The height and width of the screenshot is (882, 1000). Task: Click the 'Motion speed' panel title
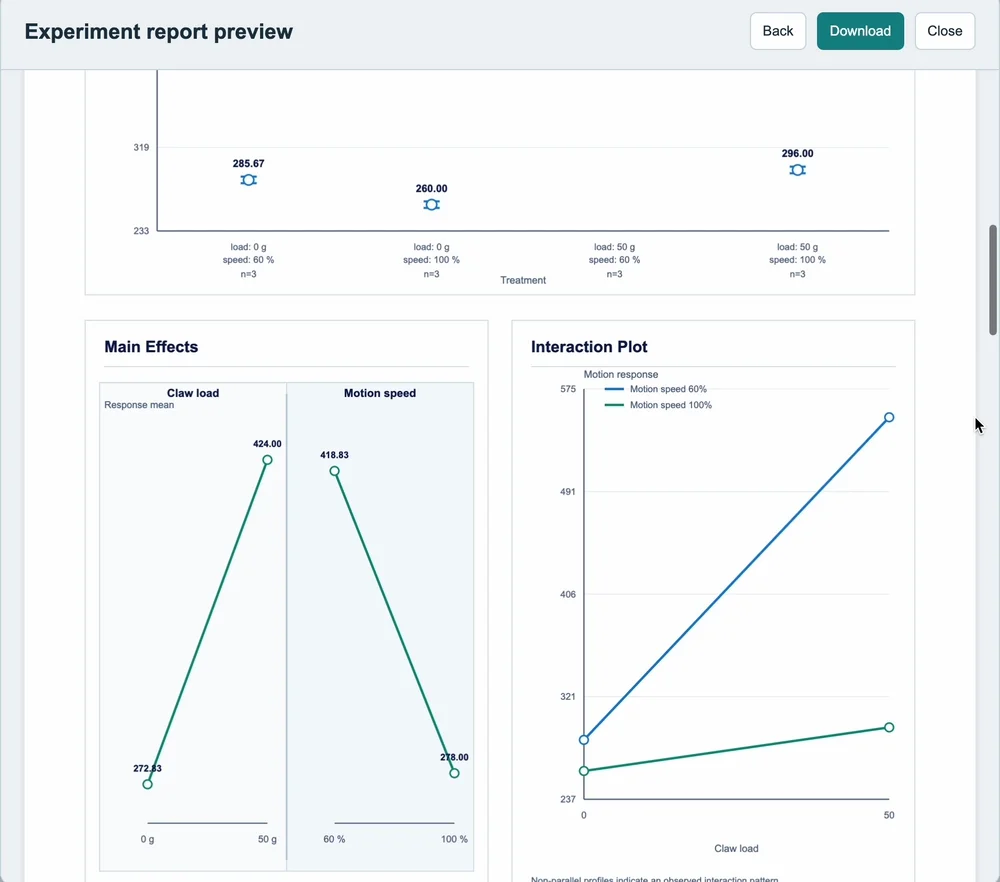point(380,393)
